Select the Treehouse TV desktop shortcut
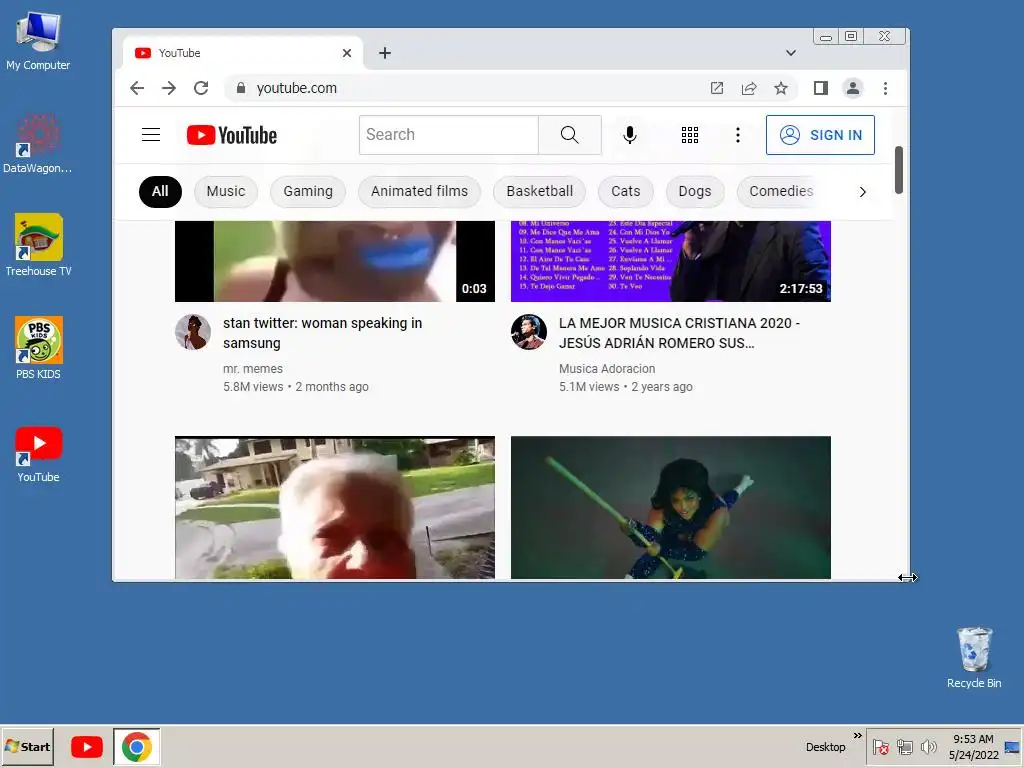 point(38,246)
